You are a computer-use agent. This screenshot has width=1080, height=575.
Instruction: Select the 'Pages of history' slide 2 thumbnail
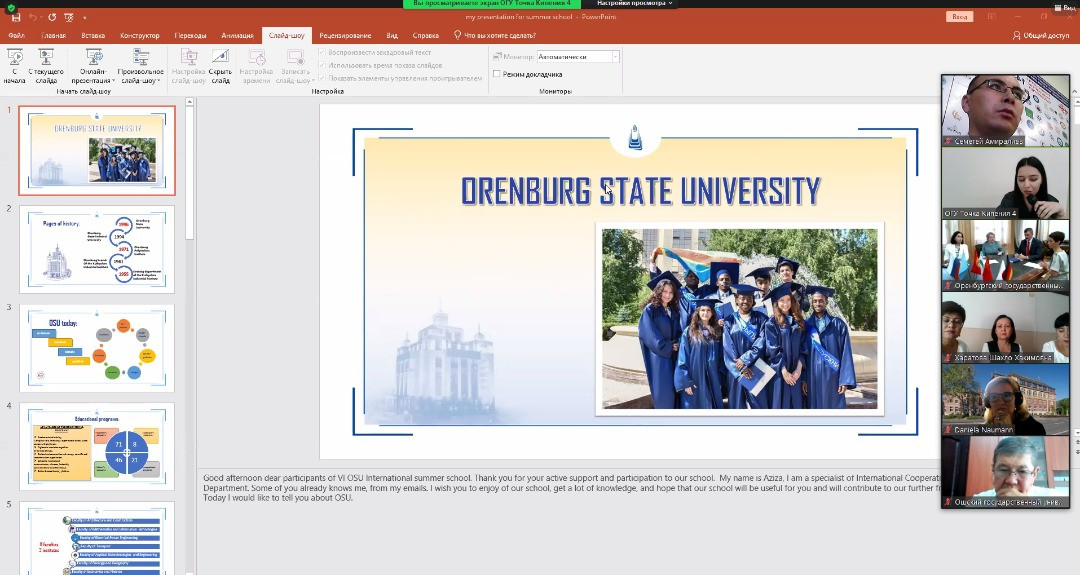[x=96, y=249]
